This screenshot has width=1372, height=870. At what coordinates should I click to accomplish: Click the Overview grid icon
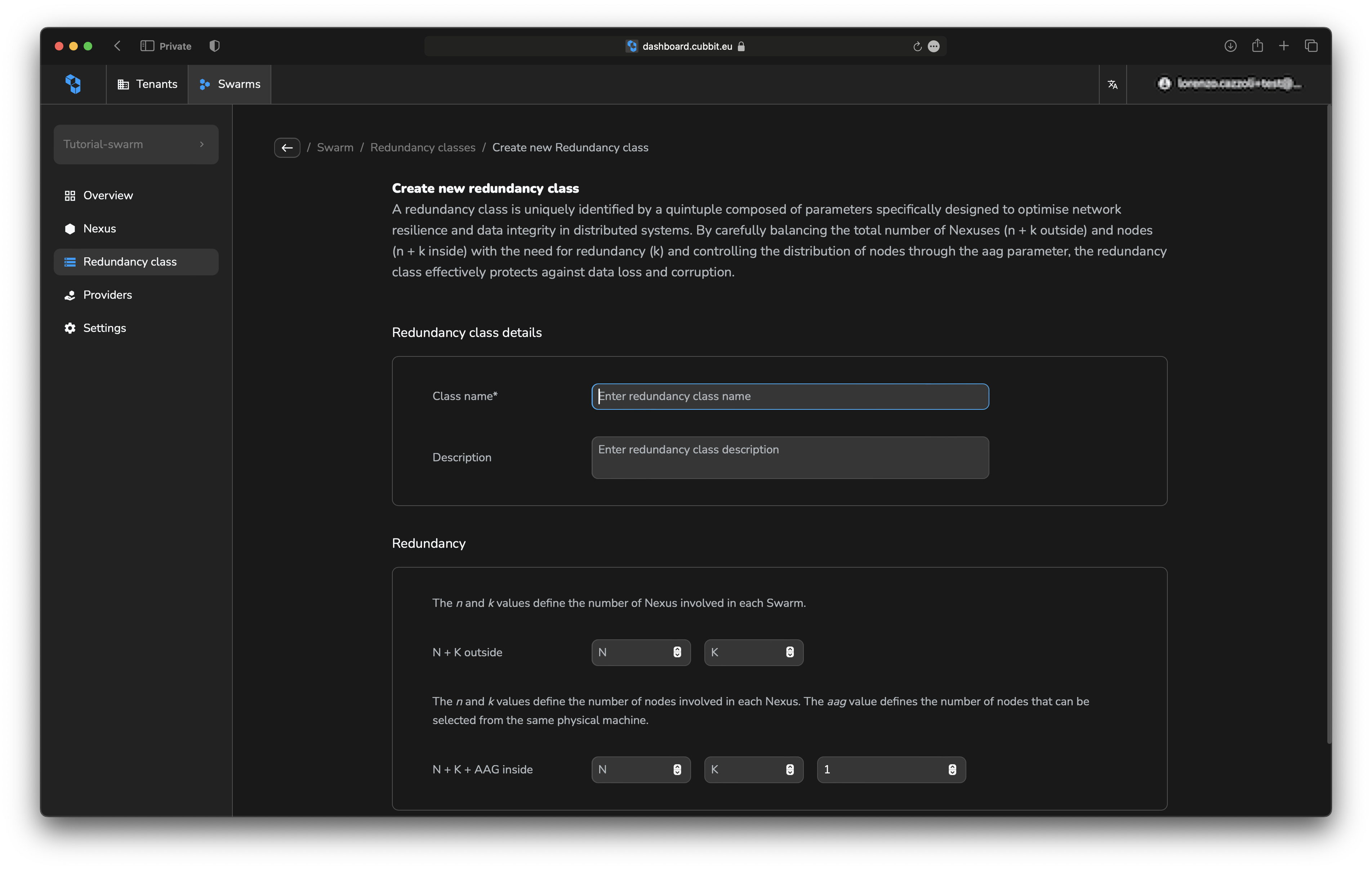click(x=70, y=196)
